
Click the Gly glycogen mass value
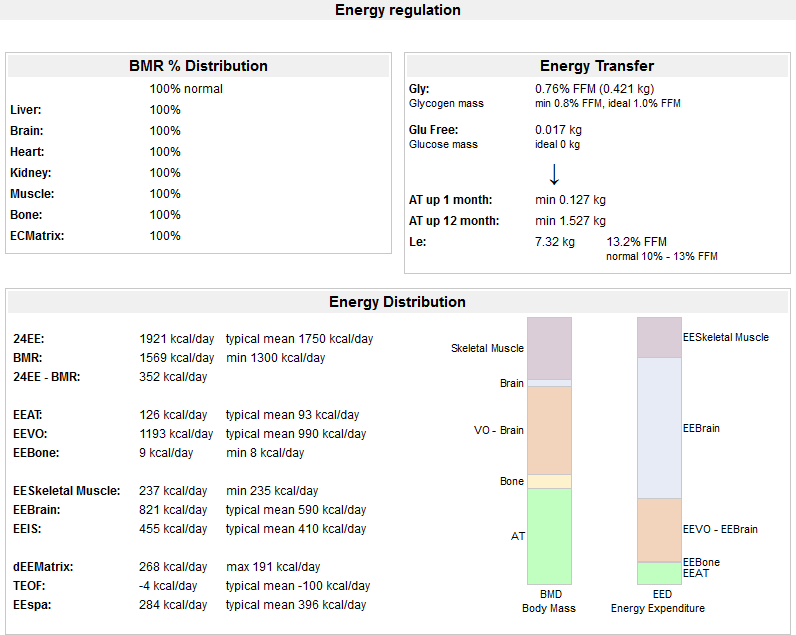point(594,89)
